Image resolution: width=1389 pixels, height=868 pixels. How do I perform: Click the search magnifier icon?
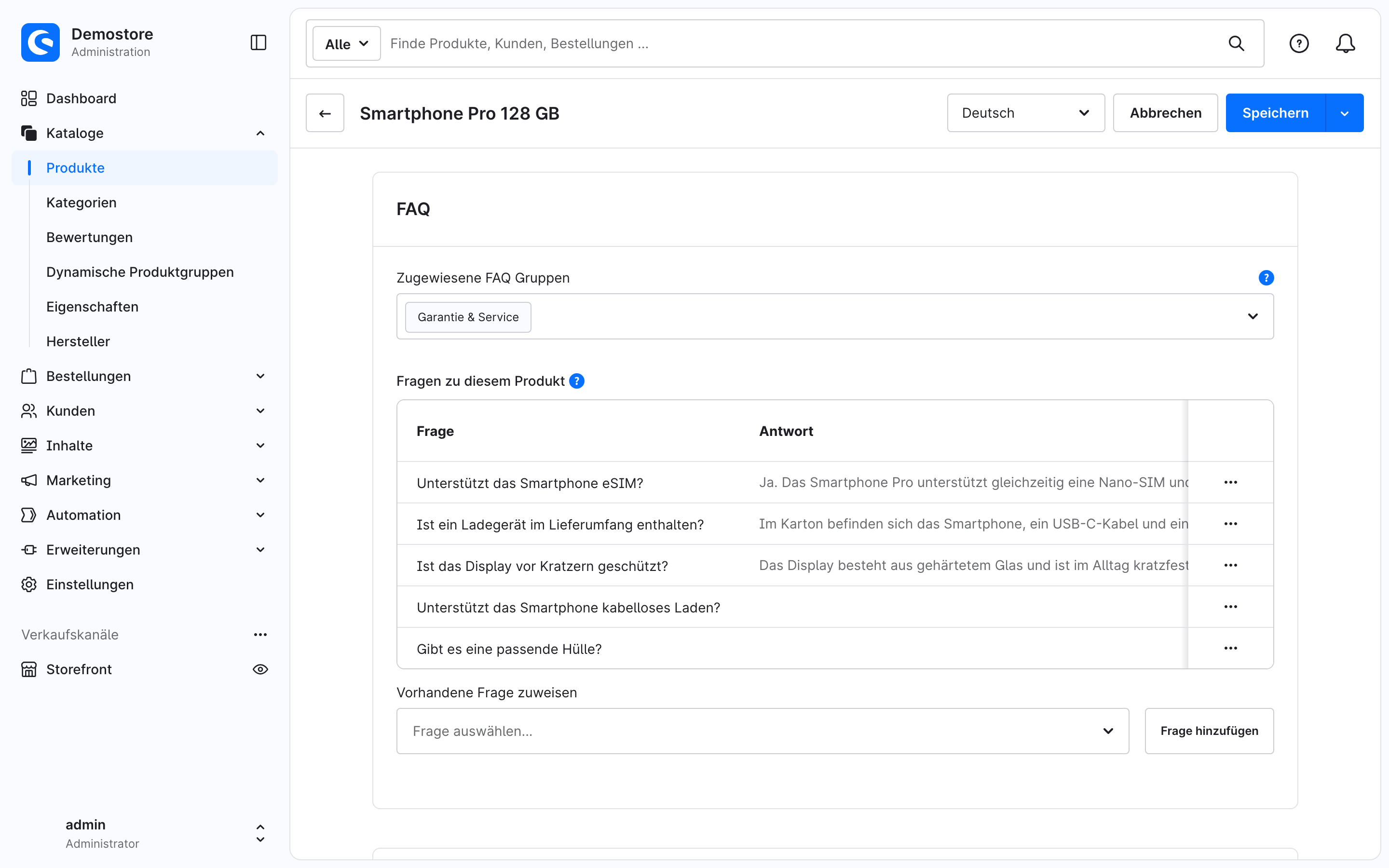[x=1236, y=43]
